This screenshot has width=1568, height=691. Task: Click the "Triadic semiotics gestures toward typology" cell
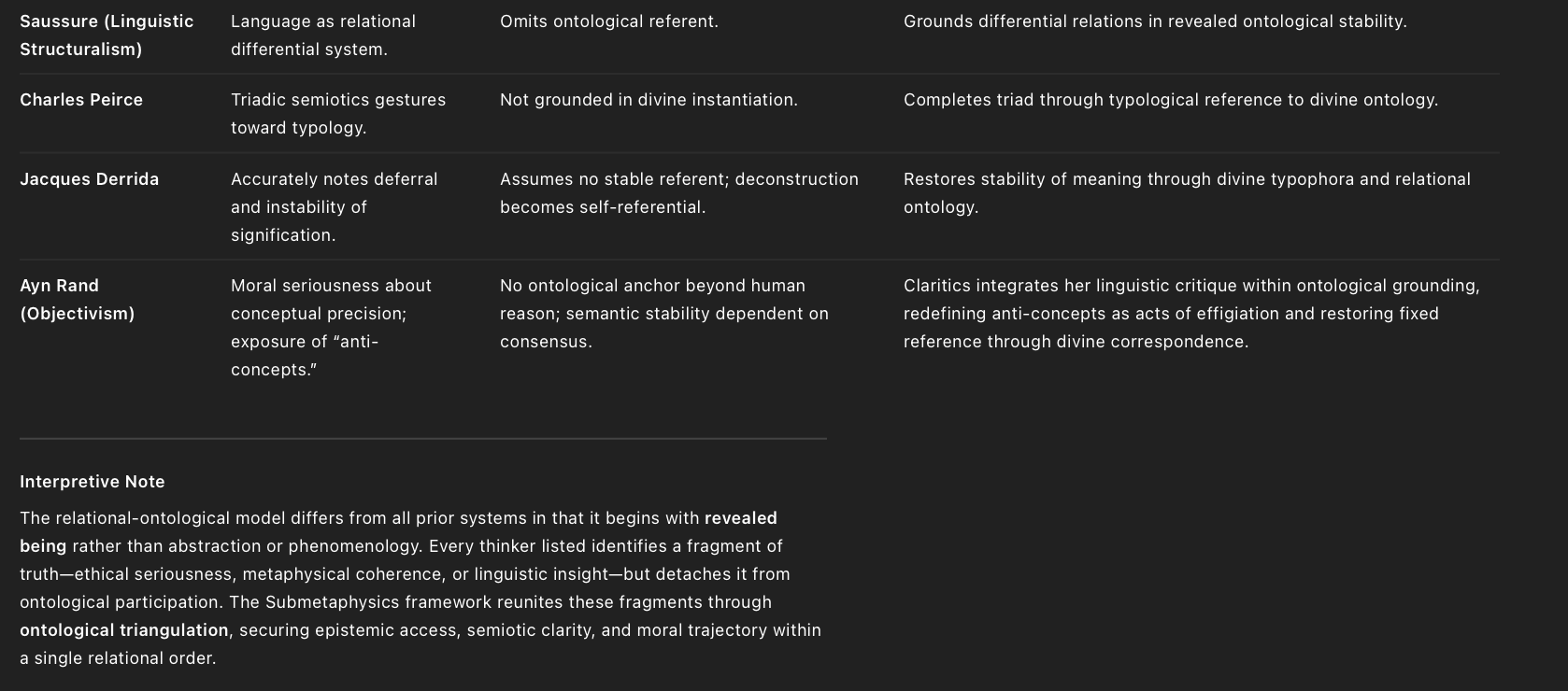pos(337,114)
